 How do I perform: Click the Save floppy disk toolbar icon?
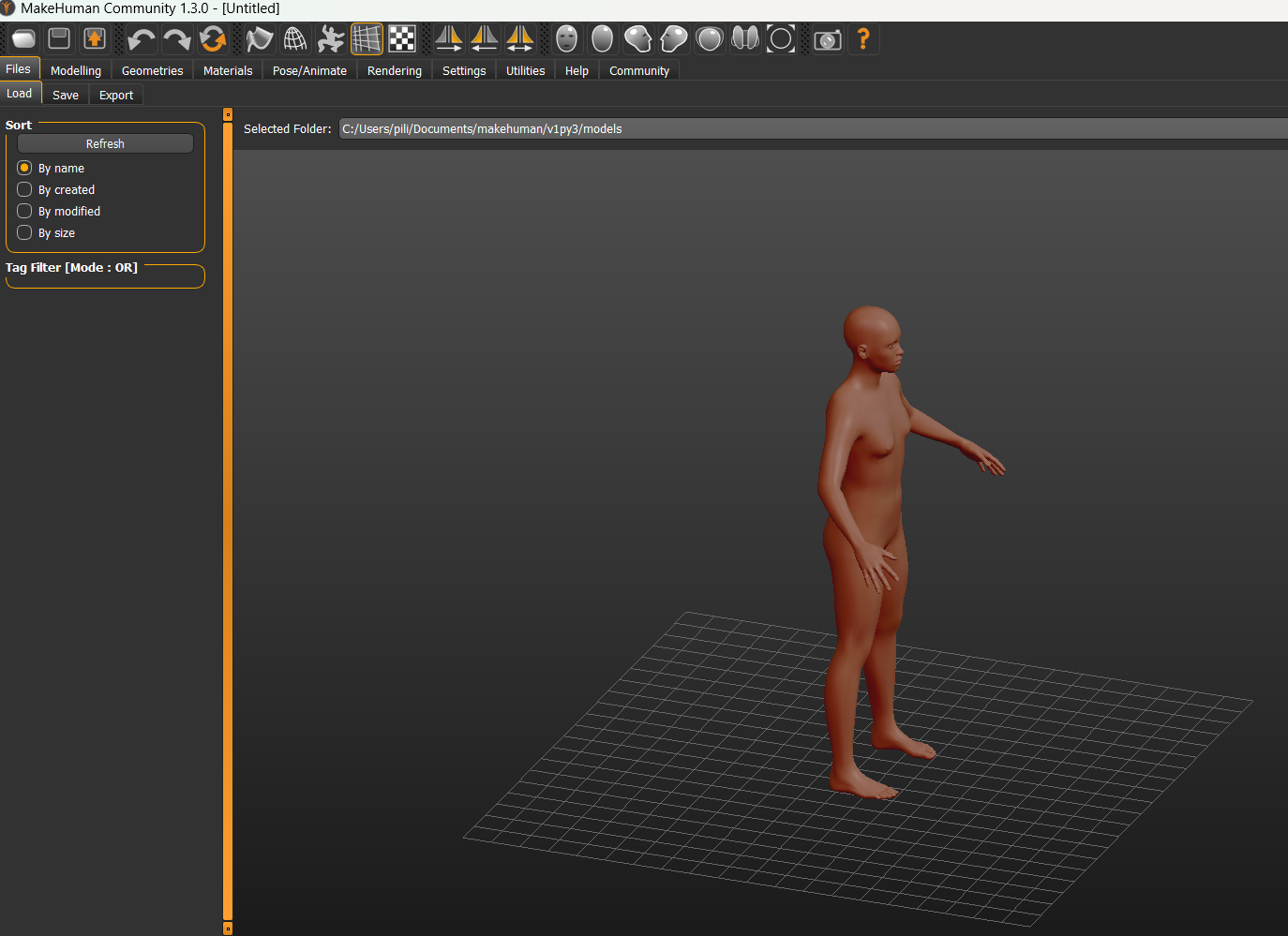[x=59, y=39]
